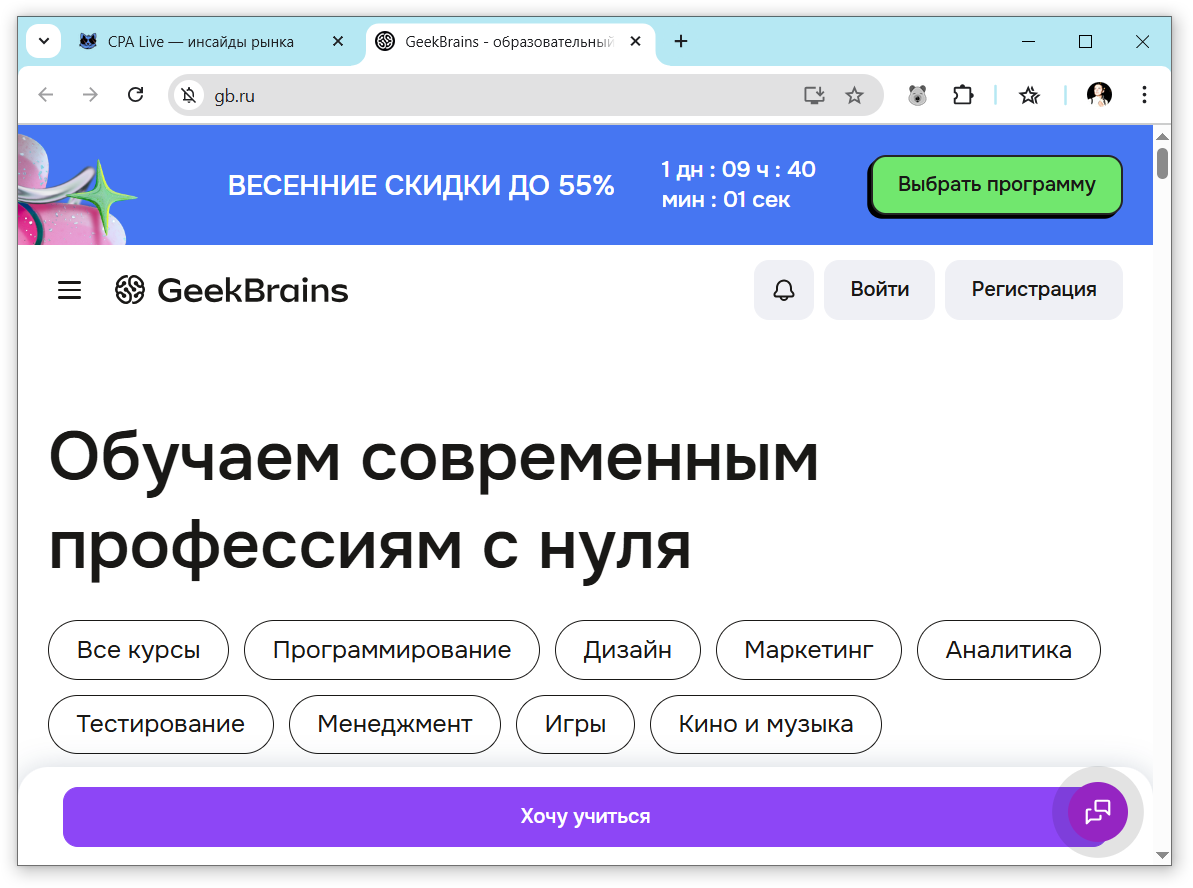Open the Extensions puzzle icon
This screenshot has width=1193, height=888.
click(x=963, y=95)
